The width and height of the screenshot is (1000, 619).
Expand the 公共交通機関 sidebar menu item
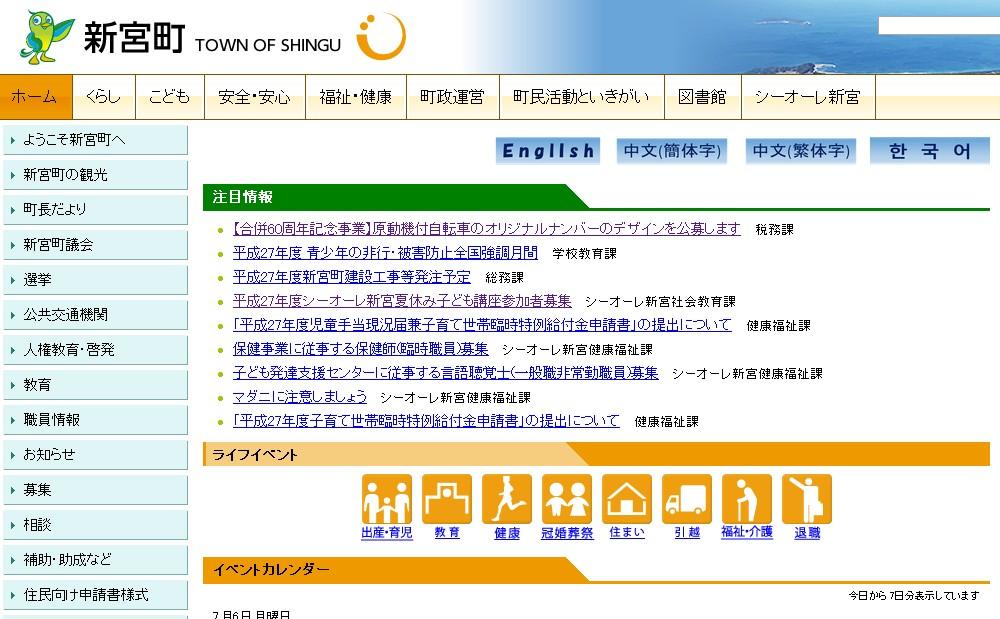94,315
